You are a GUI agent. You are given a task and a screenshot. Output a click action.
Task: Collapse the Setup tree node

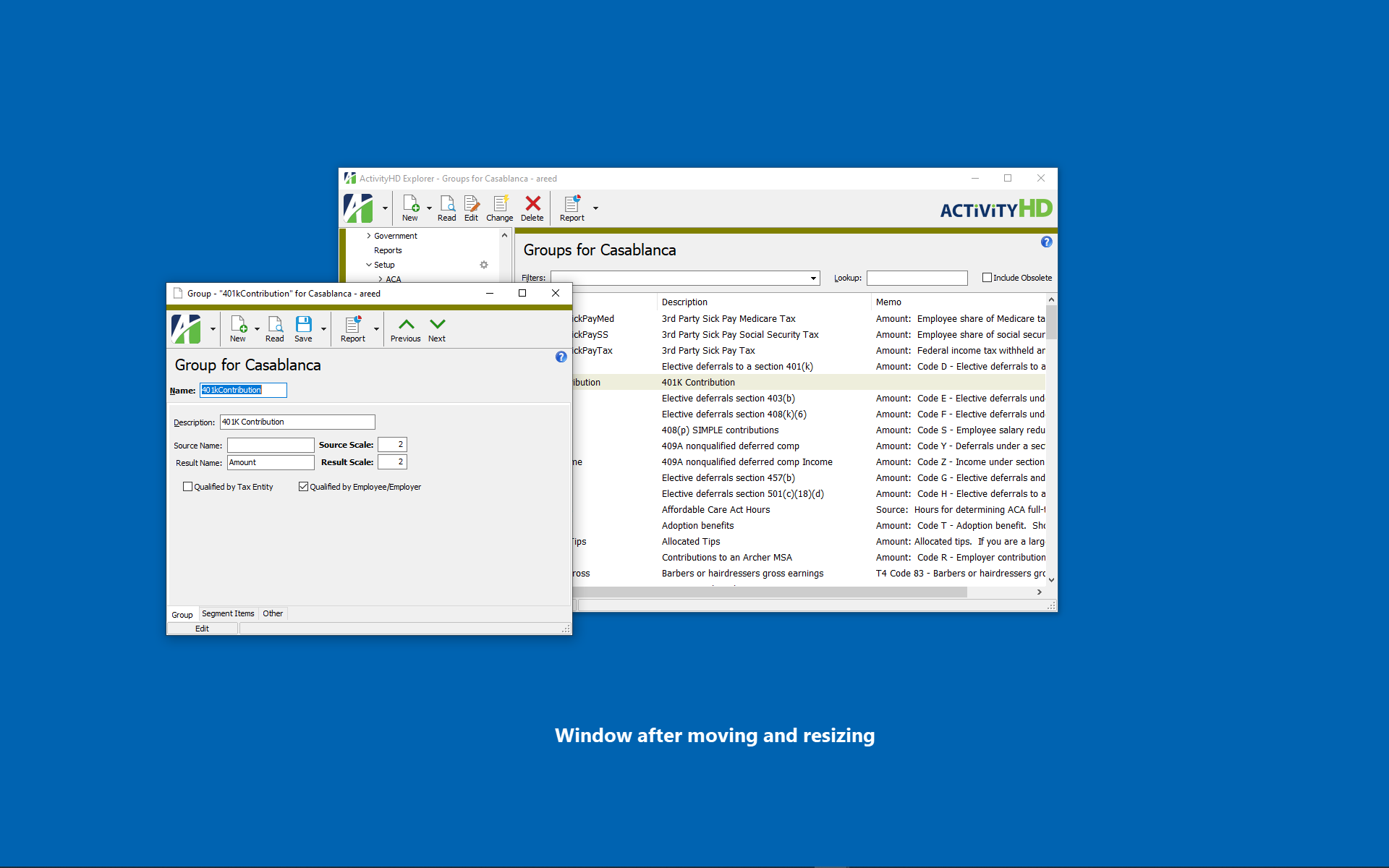[369, 265]
